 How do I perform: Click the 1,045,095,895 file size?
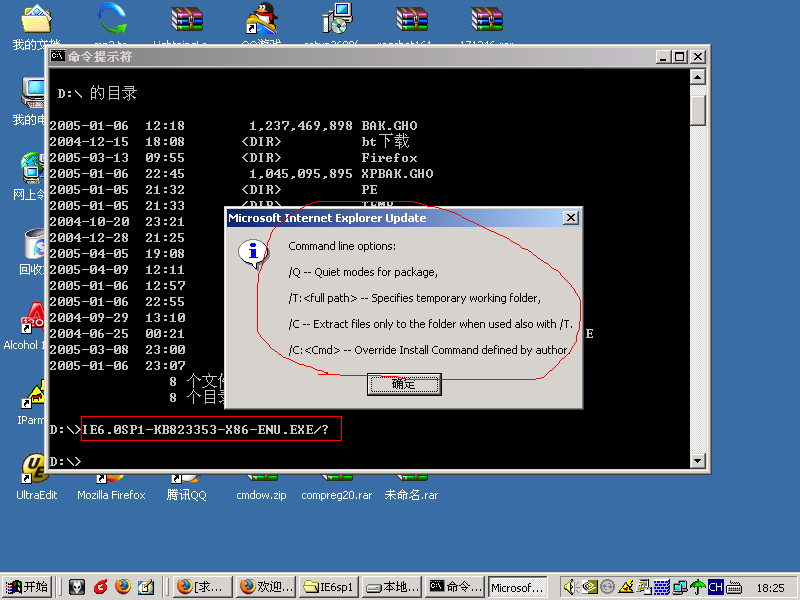[x=301, y=173]
